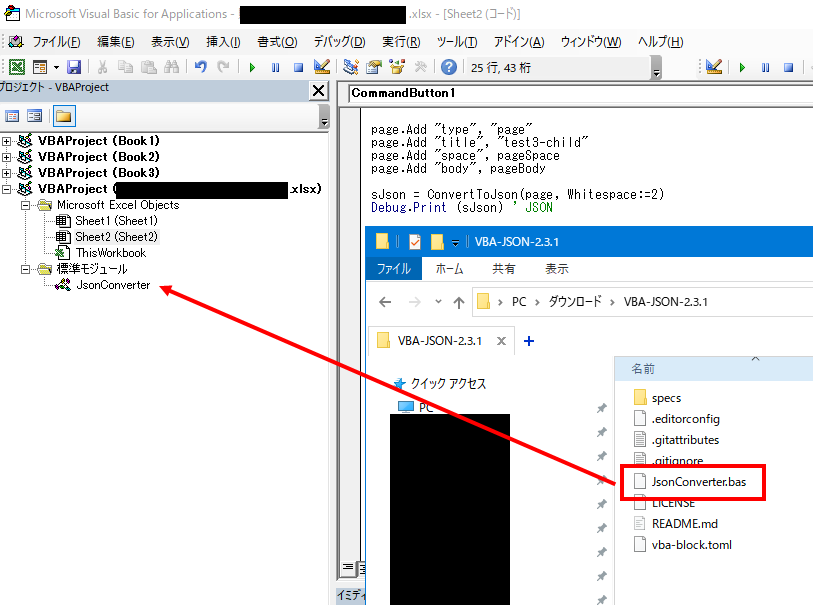Toggle Design Mode in main toolbar

pyautogui.click(x=321, y=66)
